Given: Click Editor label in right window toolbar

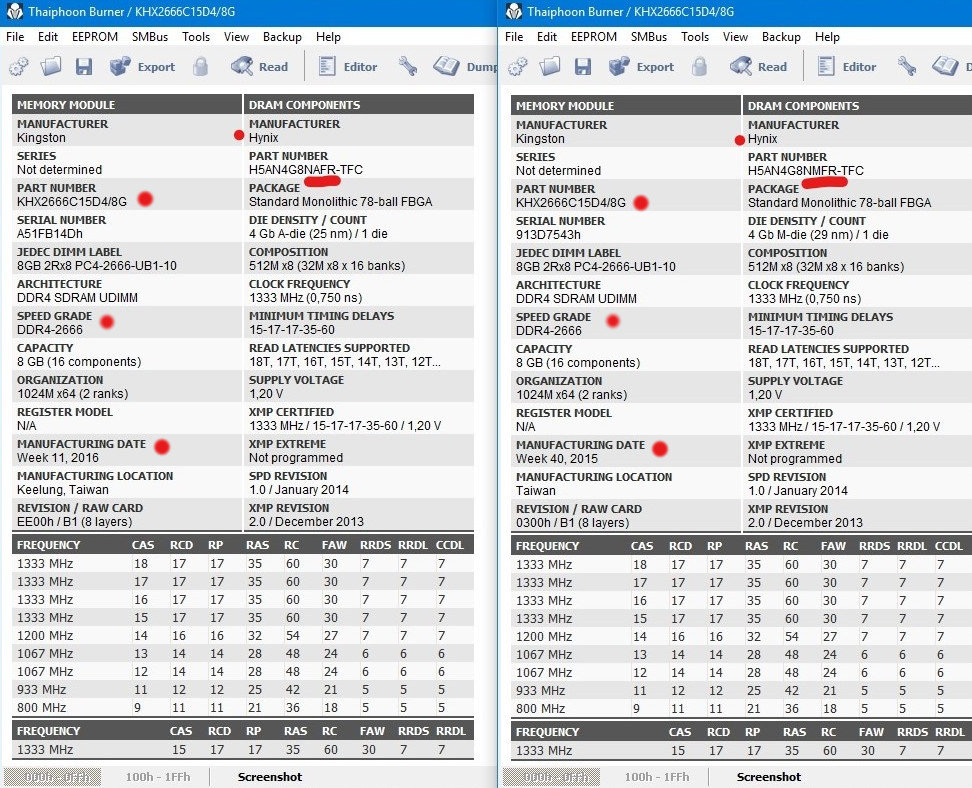Looking at the screenshot, I should click(859, 67).
